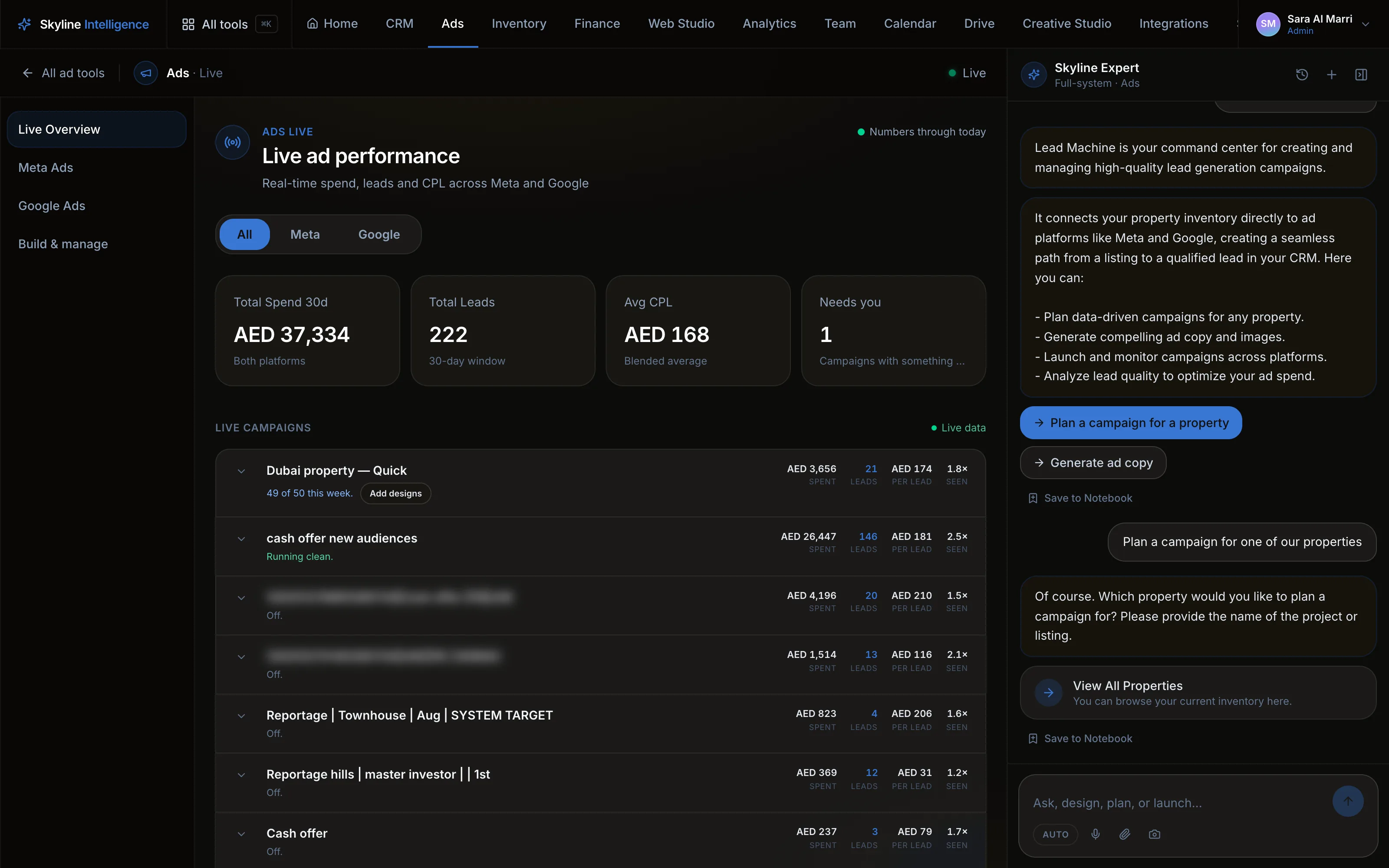Click the SM user avatar

click(1268, 24)
